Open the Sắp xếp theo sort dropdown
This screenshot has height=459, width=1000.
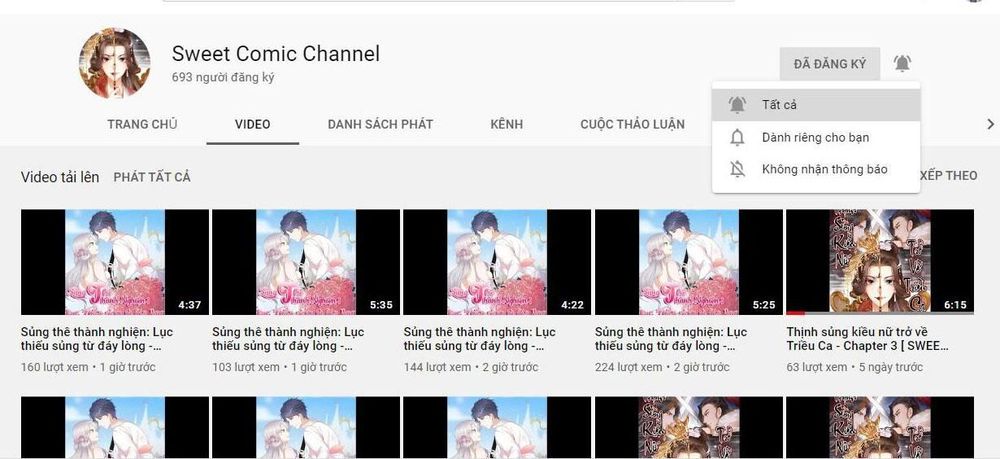point(947,176)
